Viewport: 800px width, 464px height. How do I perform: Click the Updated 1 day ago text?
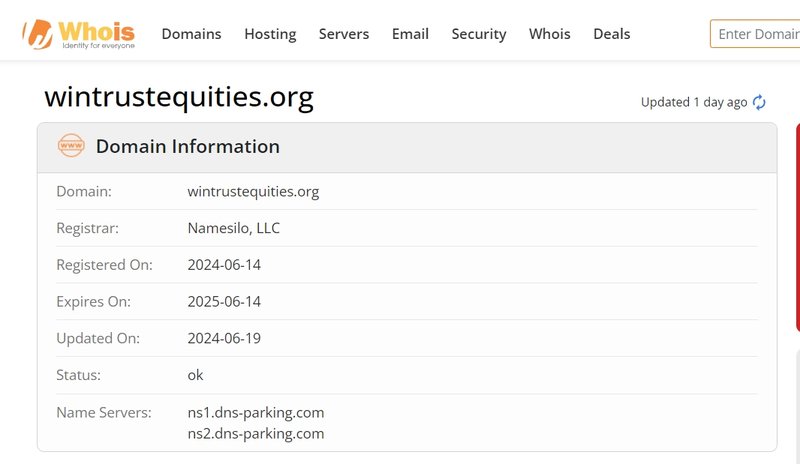click(x=694, y=102)
